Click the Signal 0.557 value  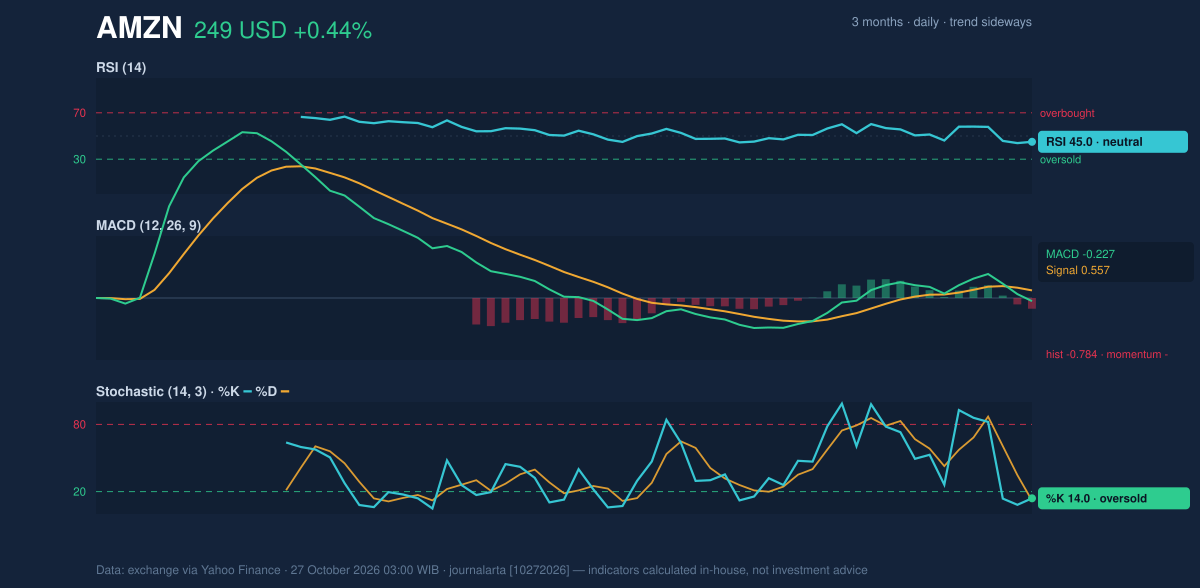1078,270
